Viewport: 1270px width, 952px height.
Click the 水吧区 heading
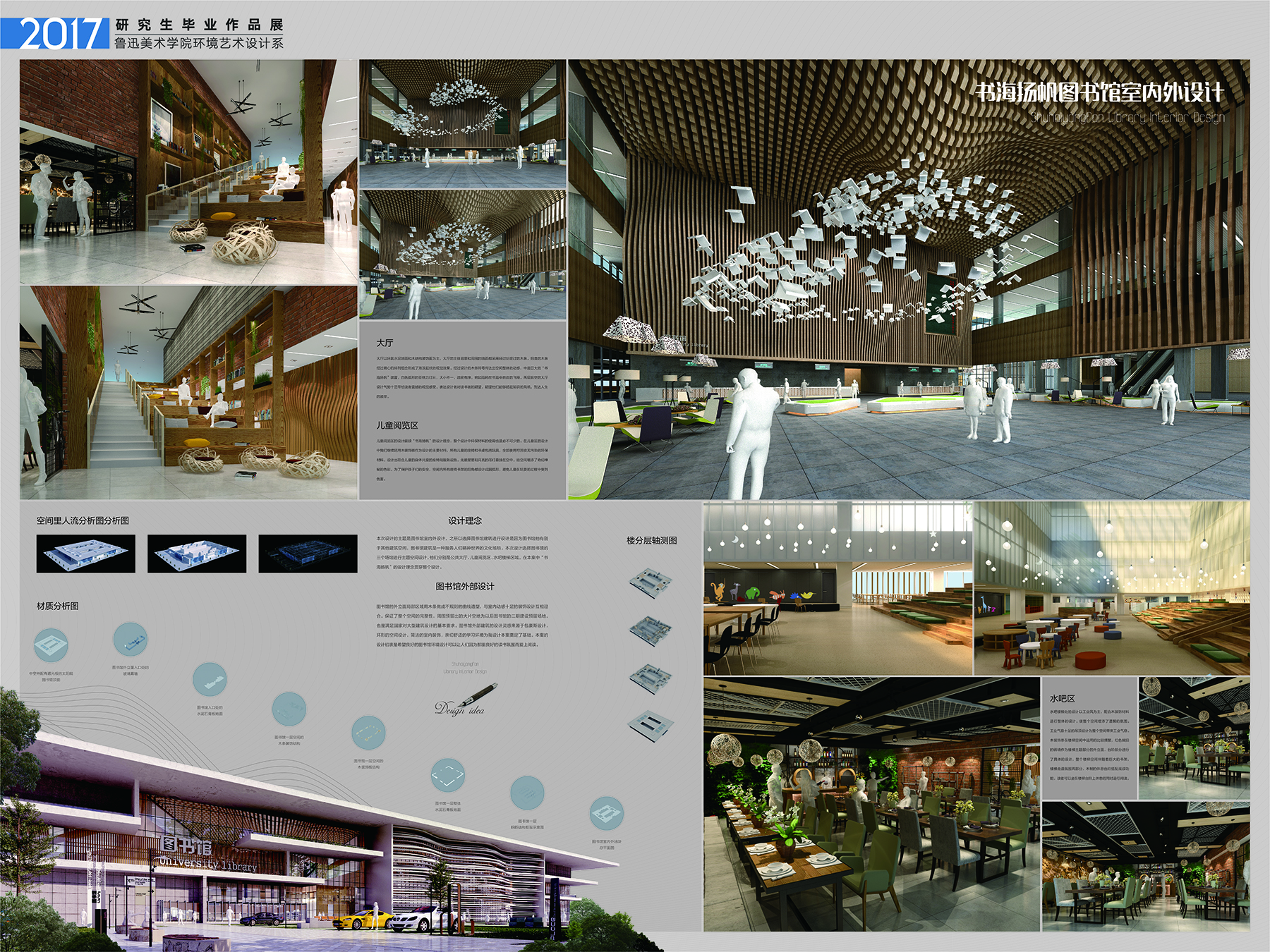click(x=1063, y=698)
